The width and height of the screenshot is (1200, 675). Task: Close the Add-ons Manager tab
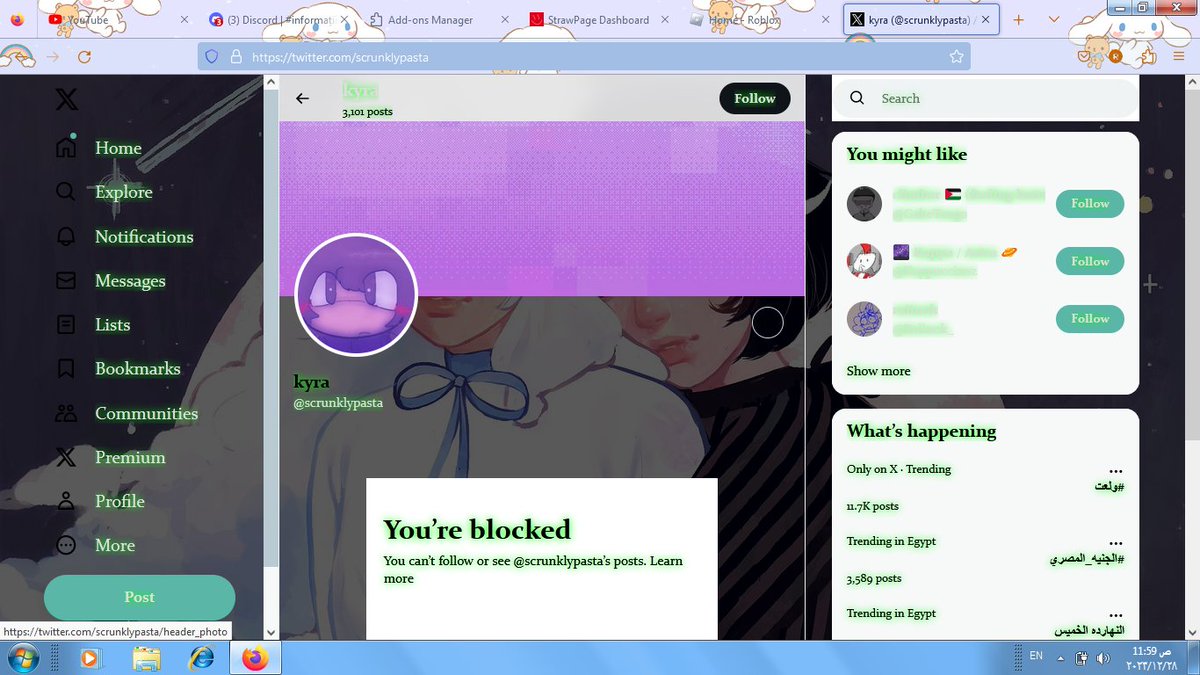(x=504, y=19)
